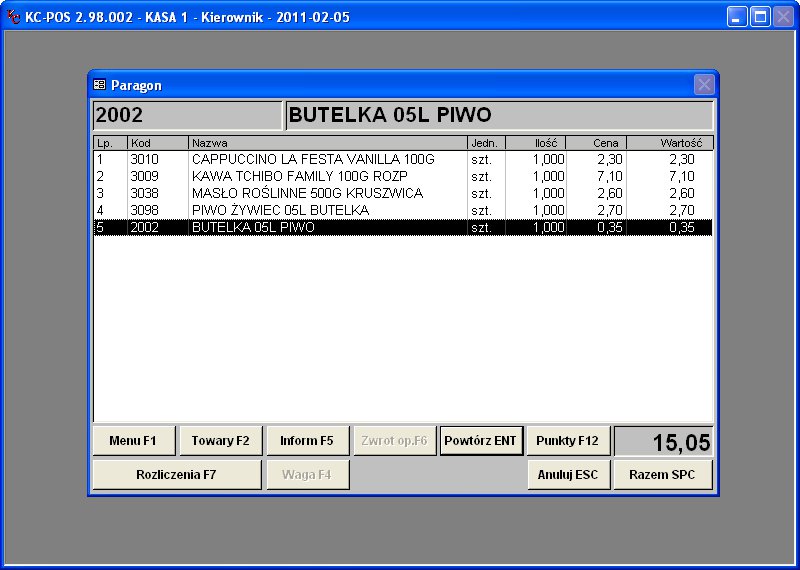This screenshot has width=800, height=570.
Task: Click code cell 3098
Action: [144, 210]
